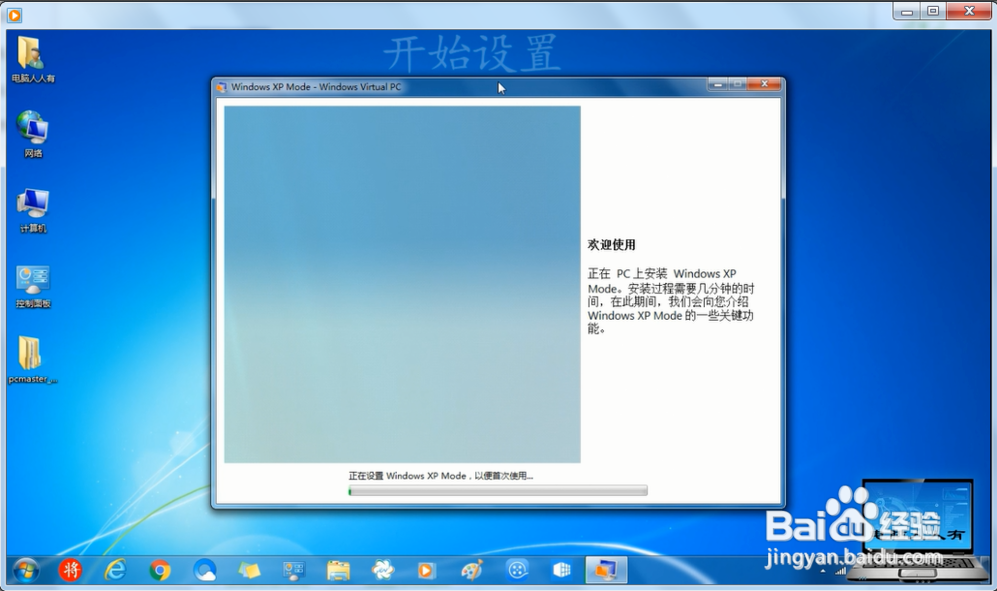Close the Windows XP Mode window
Screen dimensions: 997x591
(764, 85)
